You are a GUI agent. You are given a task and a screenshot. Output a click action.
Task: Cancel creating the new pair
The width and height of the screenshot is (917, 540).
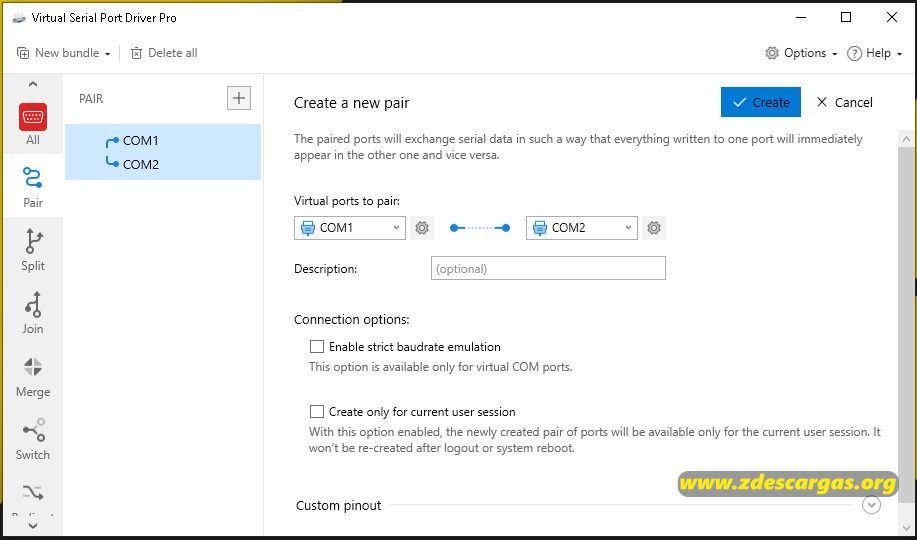pos(844,102)
